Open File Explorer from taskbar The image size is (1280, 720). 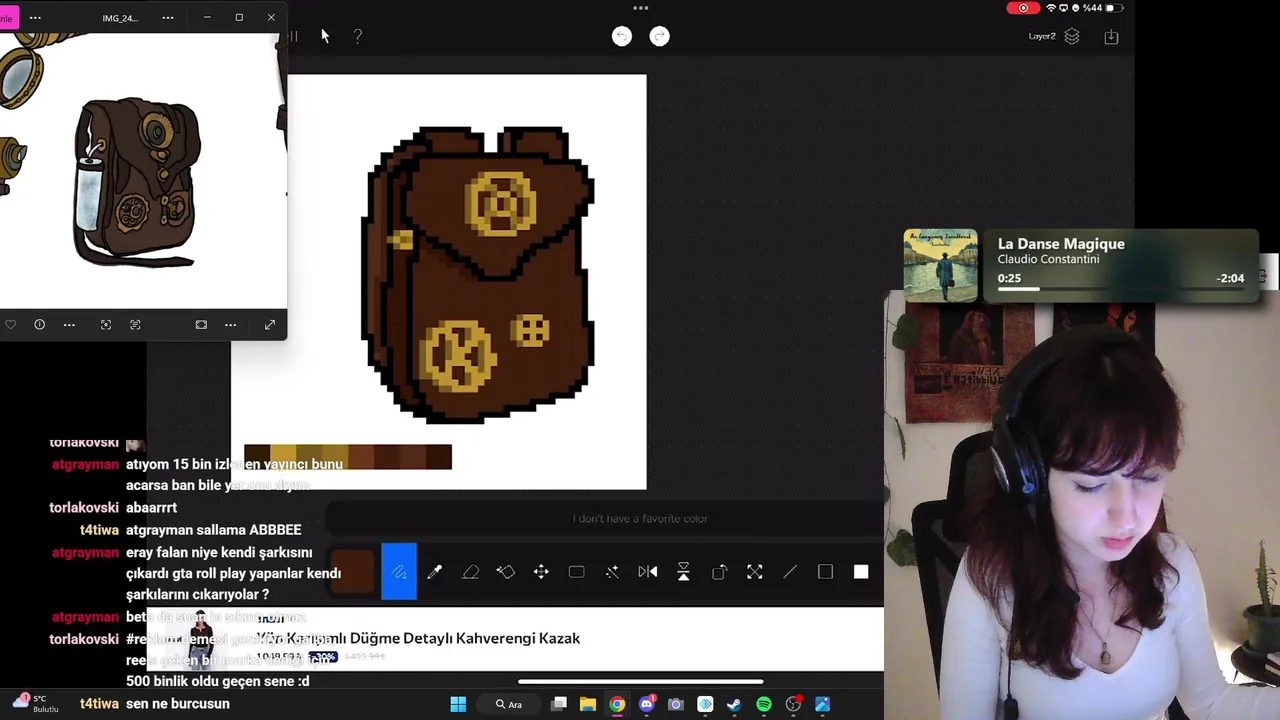click(588, 704)
